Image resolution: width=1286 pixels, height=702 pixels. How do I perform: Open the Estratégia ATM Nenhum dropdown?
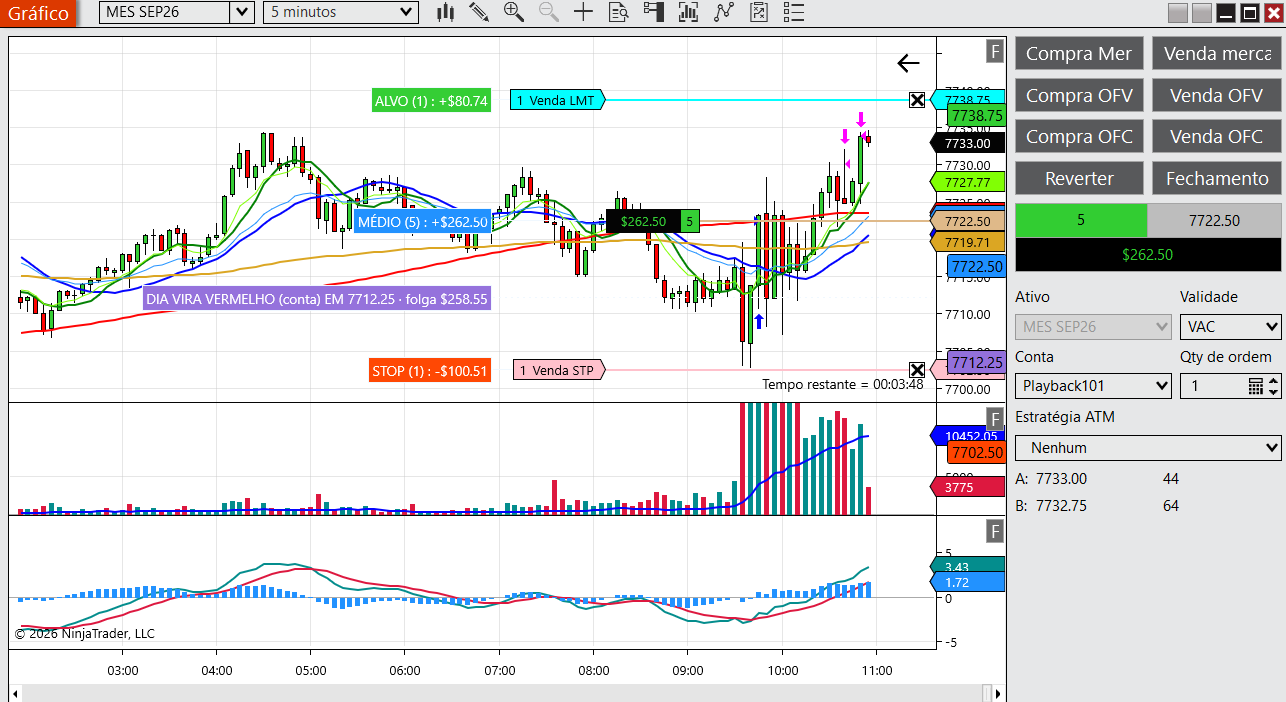(1148, 447)
